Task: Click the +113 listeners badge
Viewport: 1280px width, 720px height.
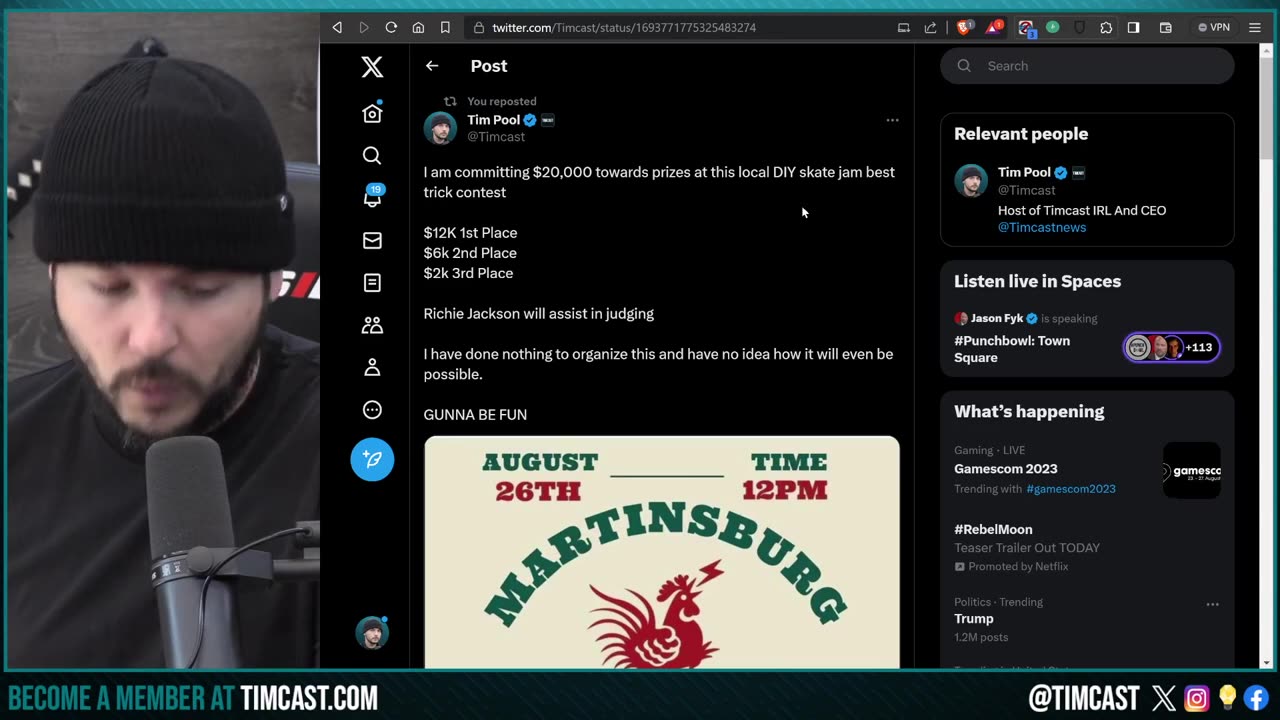Action: tap(1172, 347)
